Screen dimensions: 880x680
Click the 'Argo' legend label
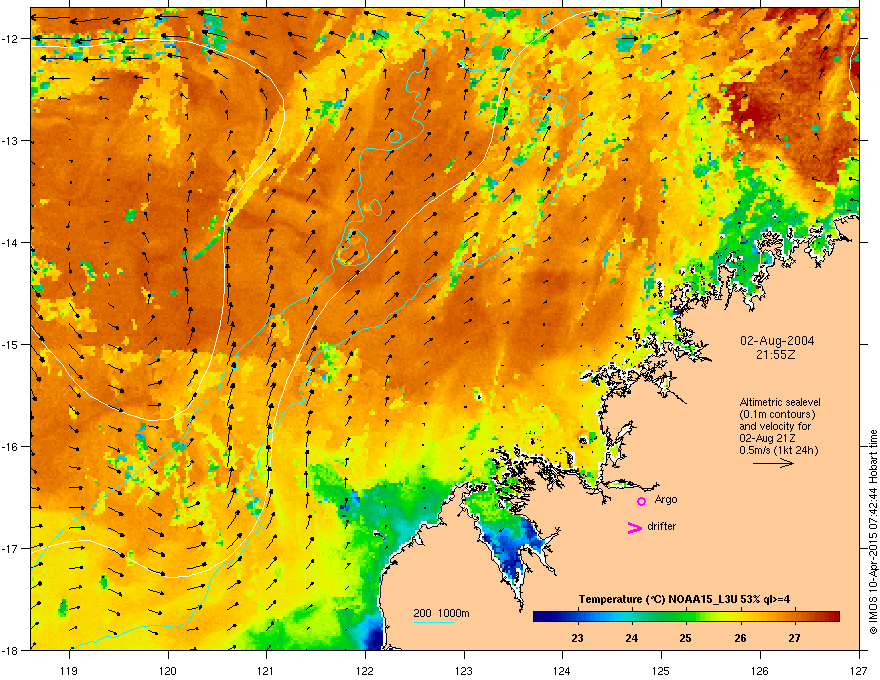[666, 499]
